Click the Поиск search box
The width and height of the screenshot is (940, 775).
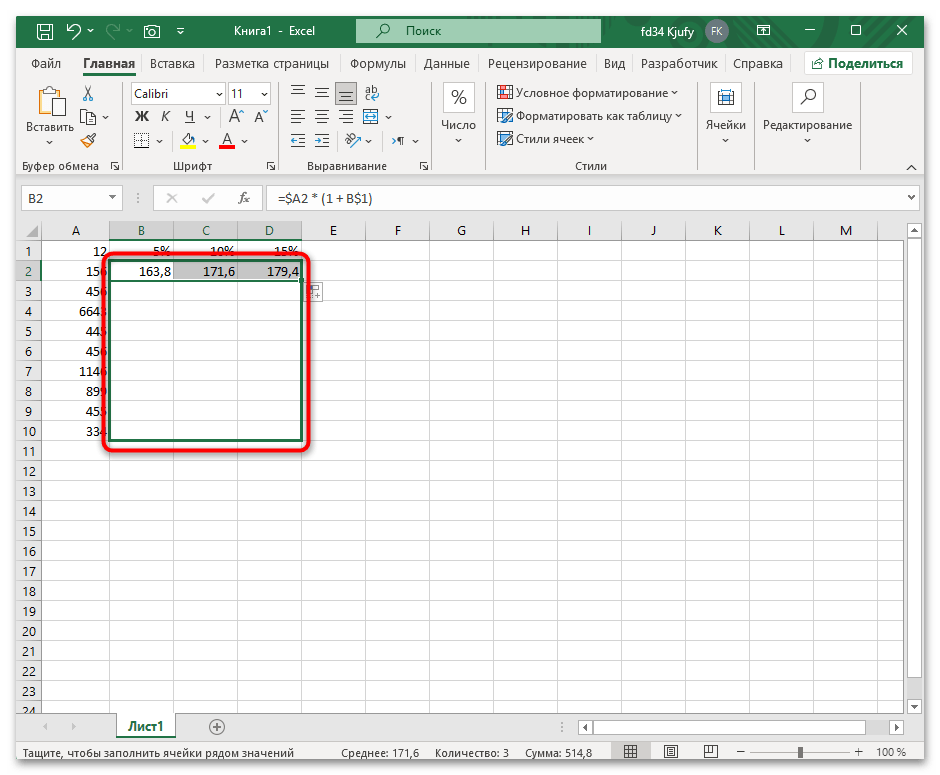[478, 31]
